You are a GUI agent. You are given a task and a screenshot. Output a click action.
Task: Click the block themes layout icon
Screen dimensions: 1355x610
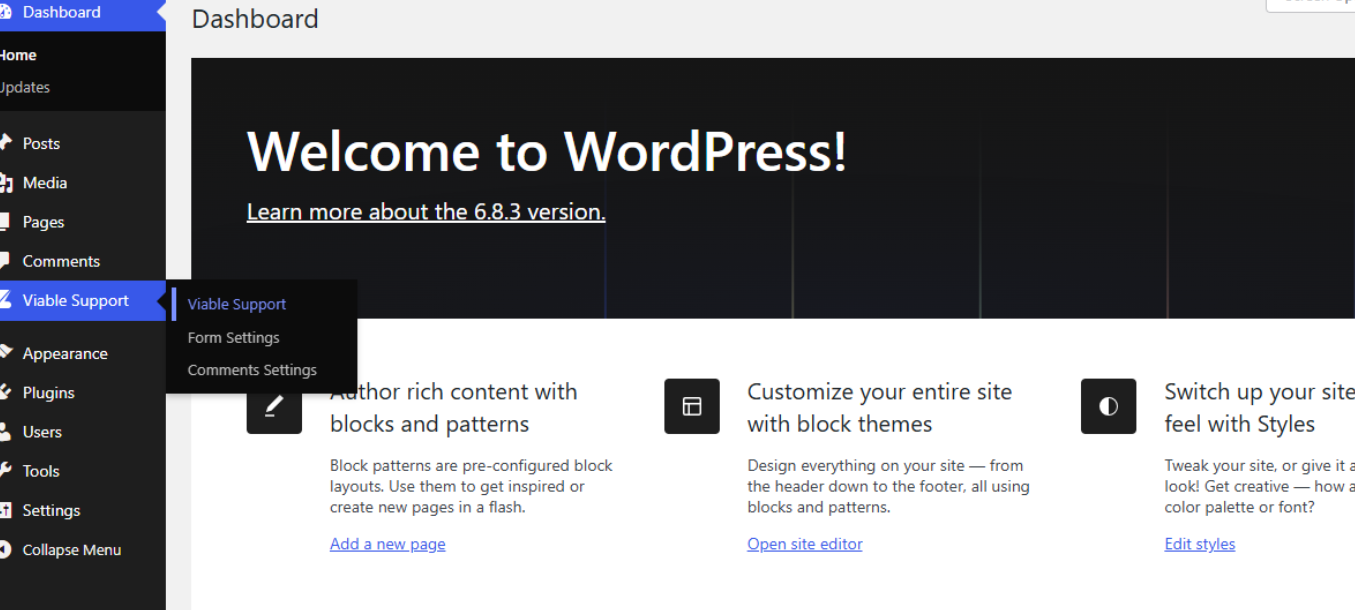(x=691, y=406)
